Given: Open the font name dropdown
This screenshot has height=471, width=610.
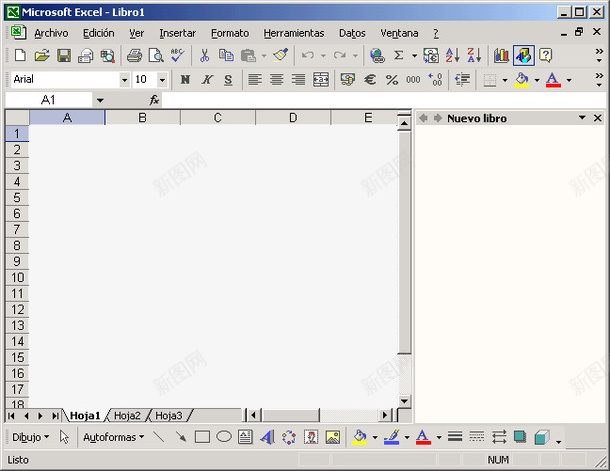Looking at the screenshot, I should coord(124,80).
